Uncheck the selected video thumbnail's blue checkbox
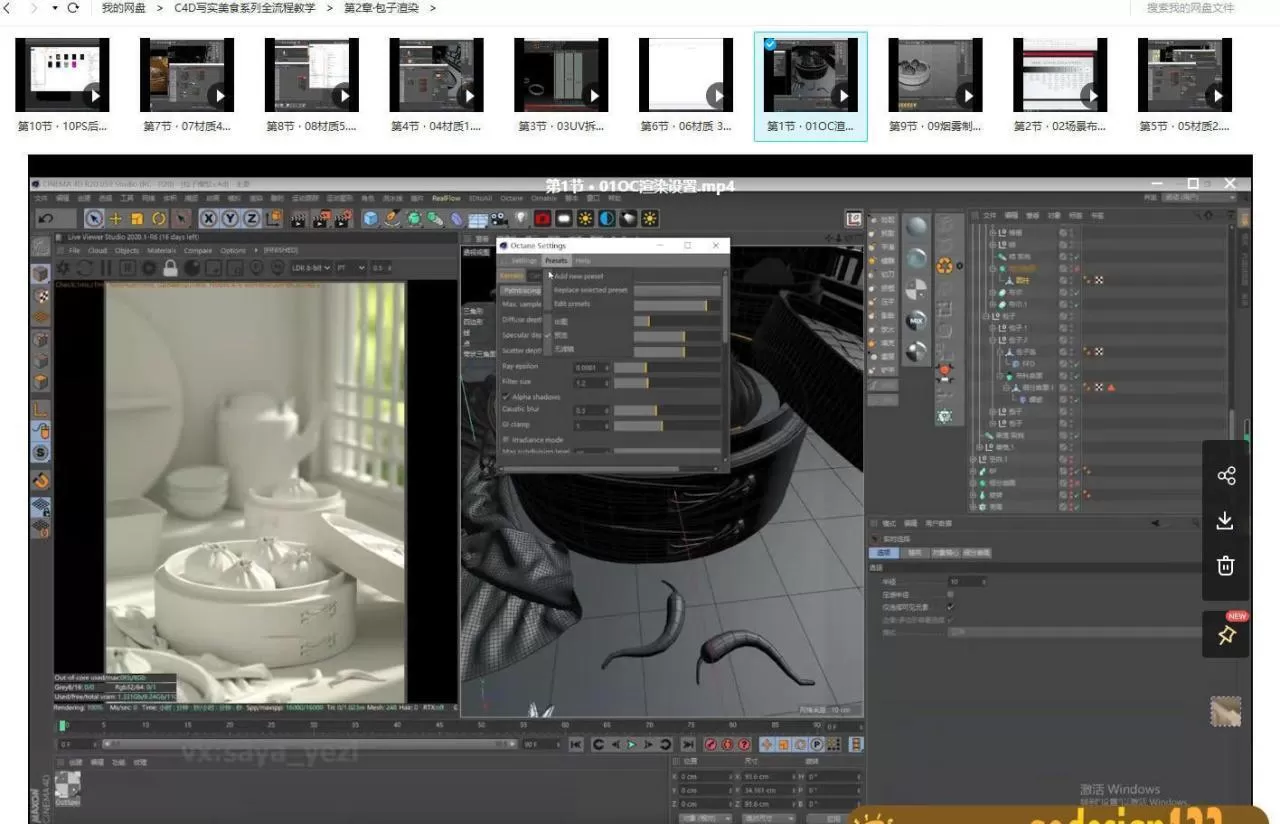1280x824 pixels. (769, 44)
